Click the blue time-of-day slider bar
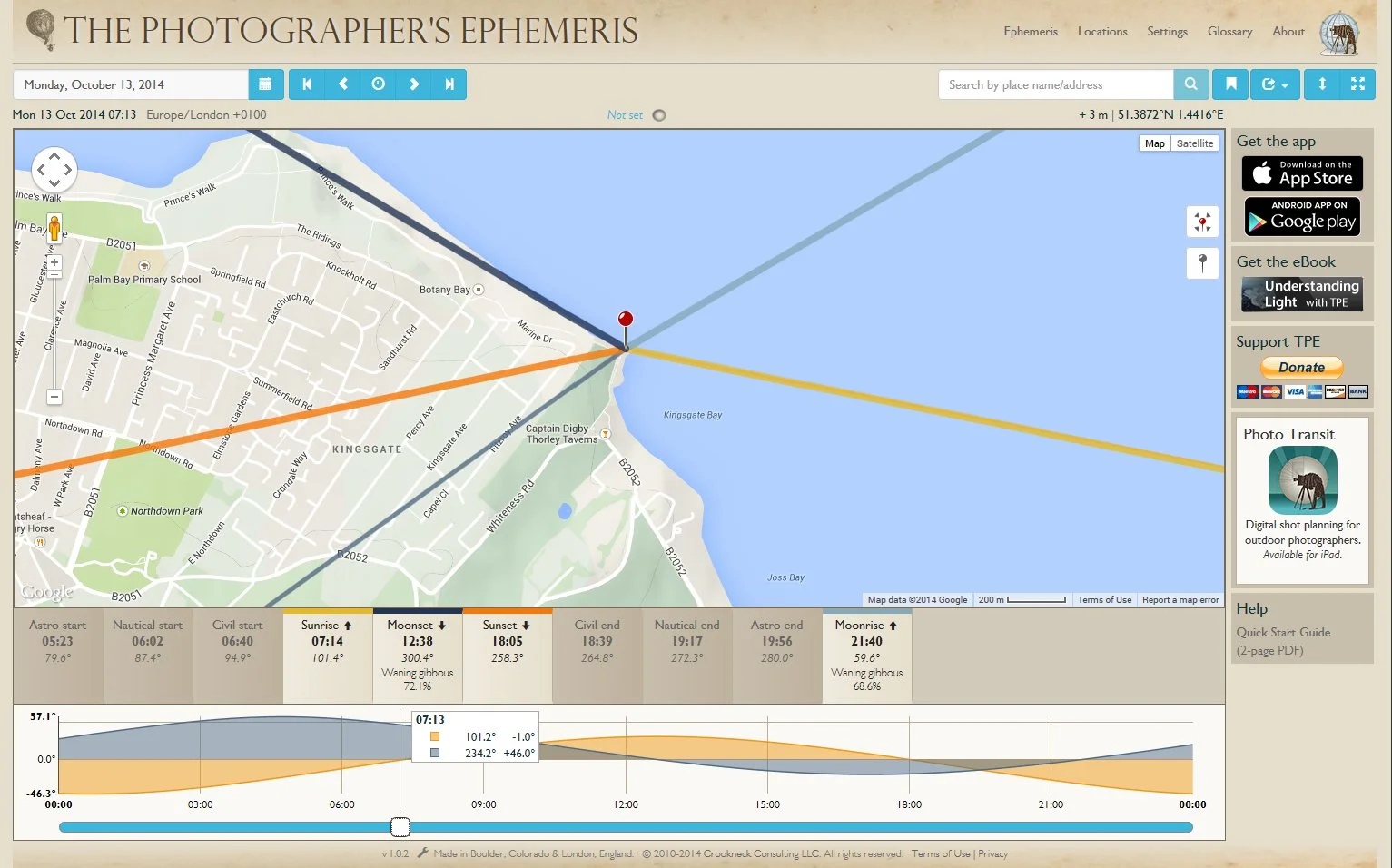The image size is (1392, 868). point(626,827)
